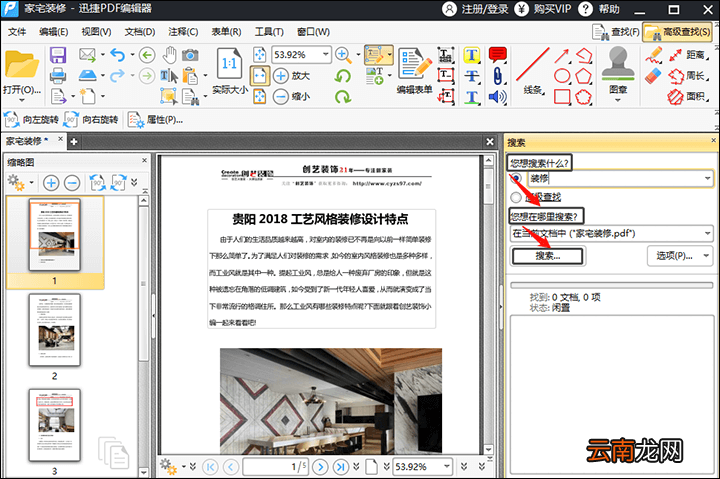Open the 编辑(E) menu
Image resolution: width=720 pixels, height=479 pixels.
54,32
